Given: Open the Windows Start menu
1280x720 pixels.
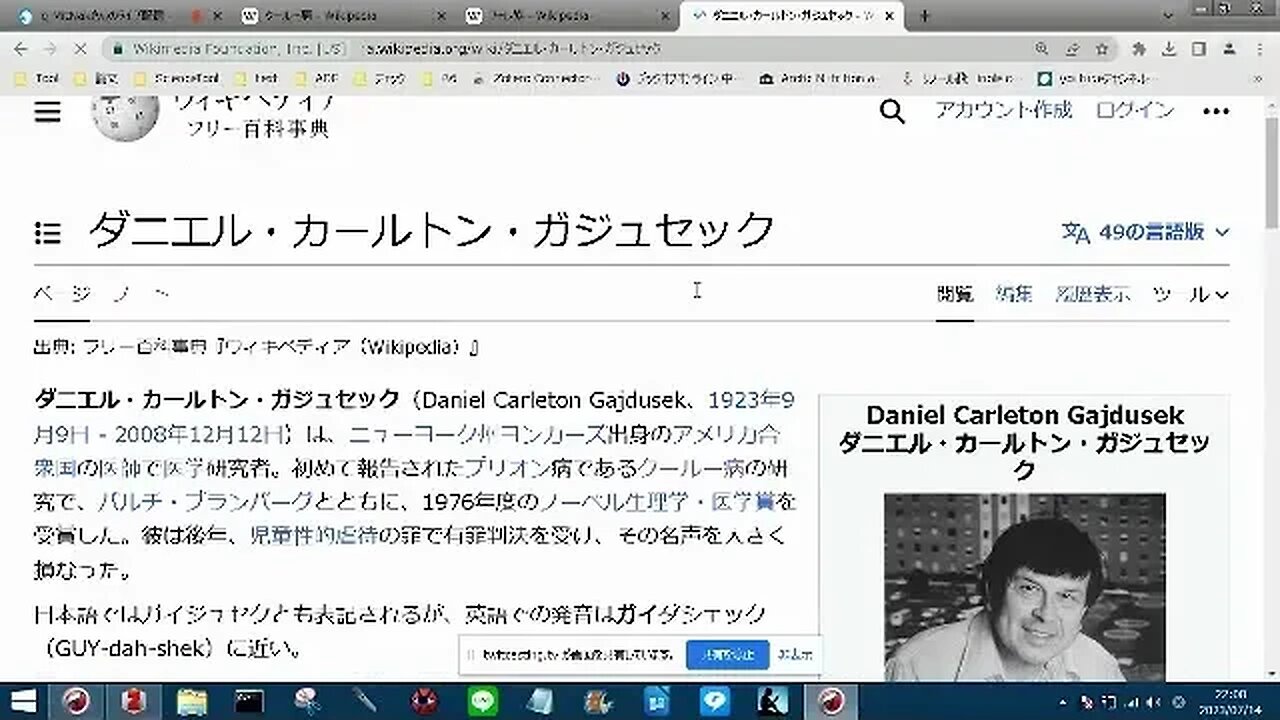Looking at the screenshot, I should pos(22,701).
